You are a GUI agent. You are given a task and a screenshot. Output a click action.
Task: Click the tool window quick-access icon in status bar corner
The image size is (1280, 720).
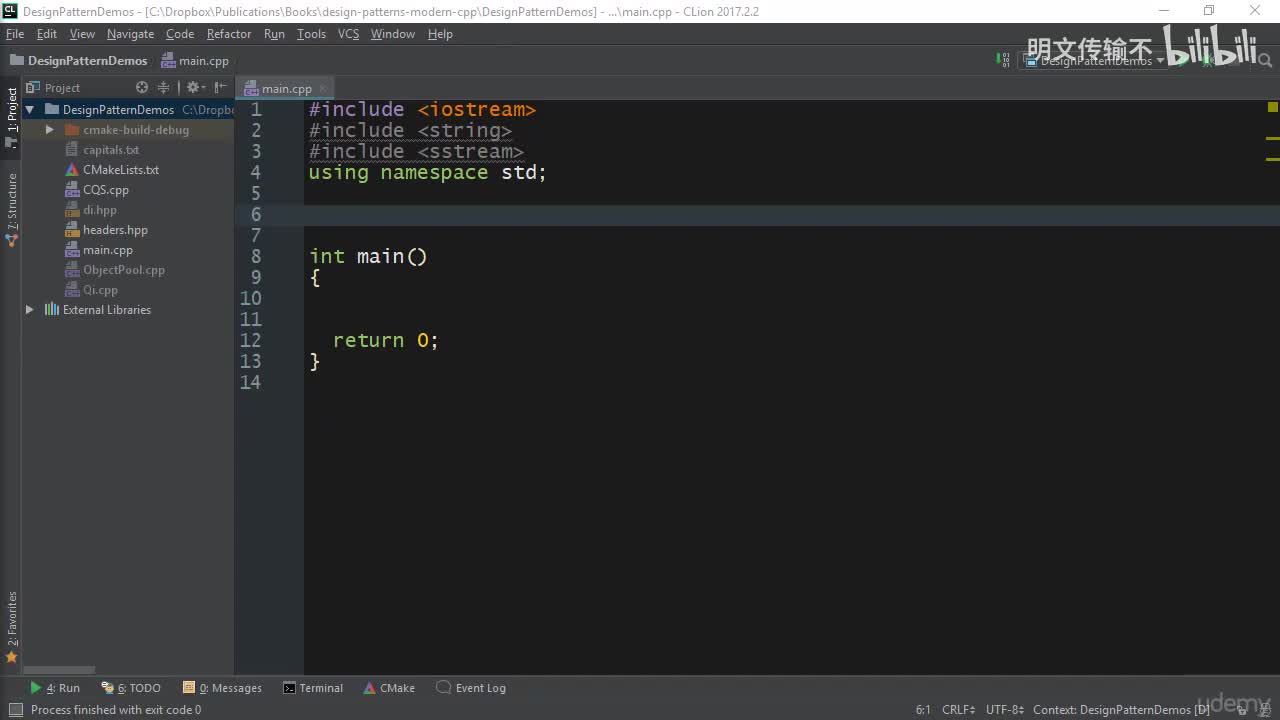pyautogui.click(x=14, y=710)
